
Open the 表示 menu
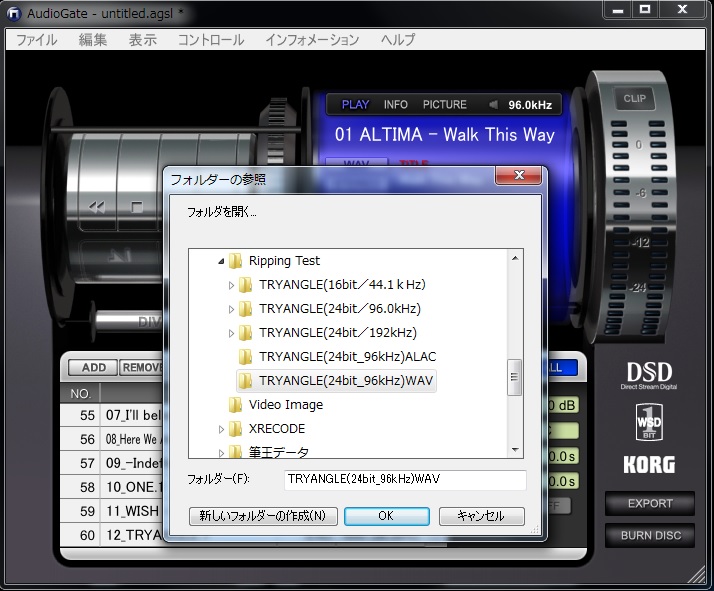click(x=143, y=40)
